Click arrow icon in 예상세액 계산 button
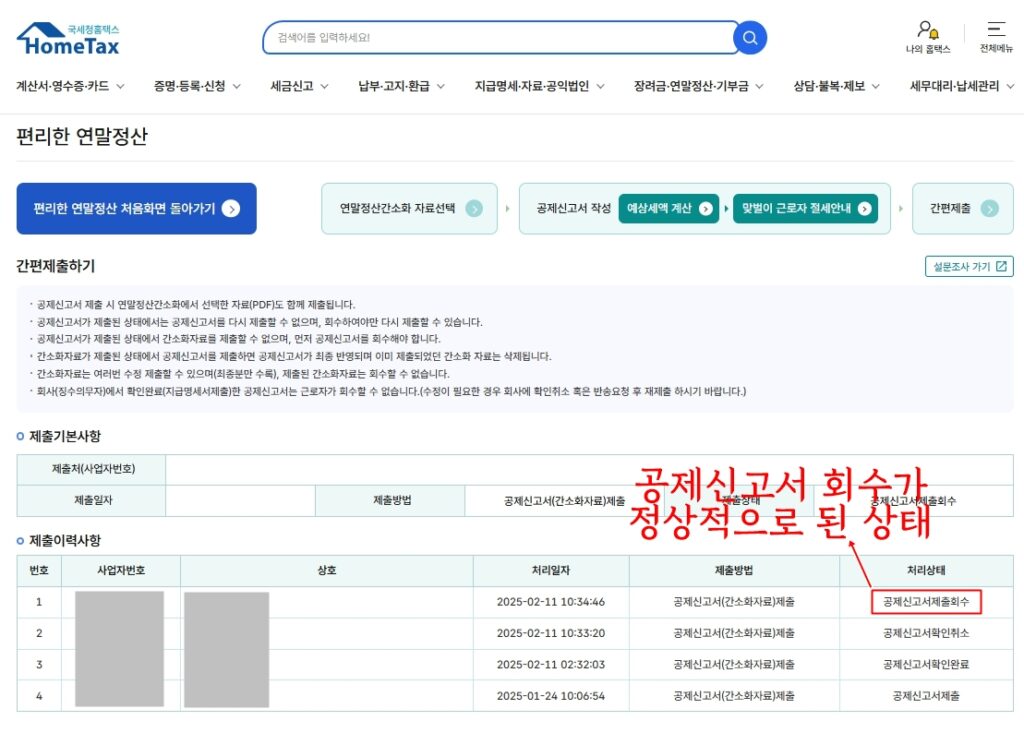This screenshot has width=1024, height=733. 705,208
